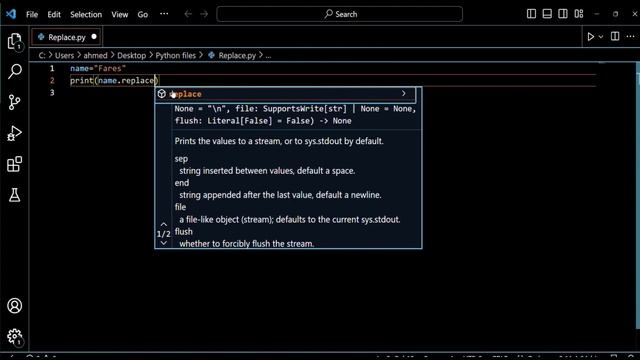Click the breadcrumb trailing ellipsis

point(268,56)
